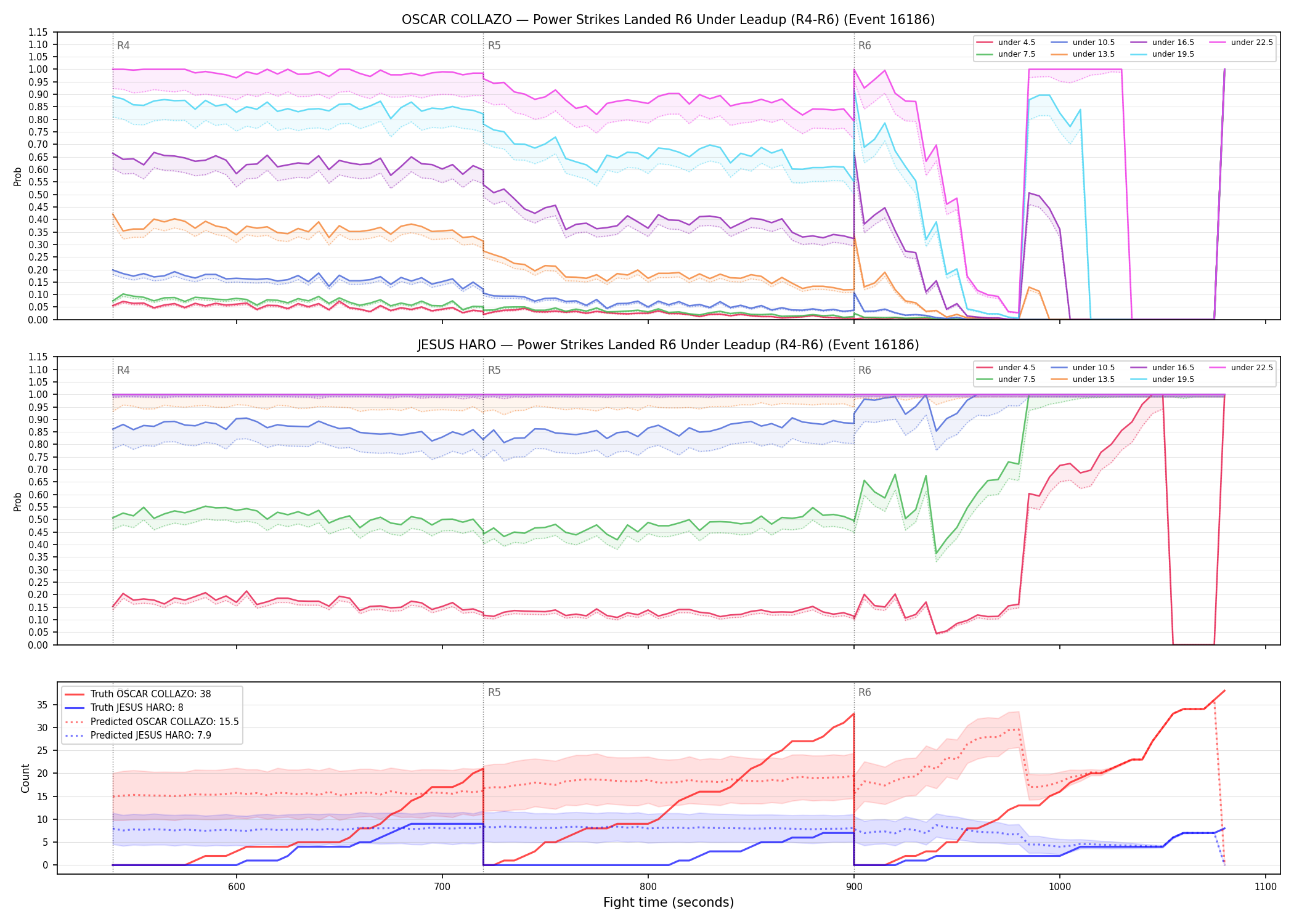Click the 1.00 y-tick in Haro chart
The height and width of the screenshot is (924, 1294).
click(x=38, y=395)
